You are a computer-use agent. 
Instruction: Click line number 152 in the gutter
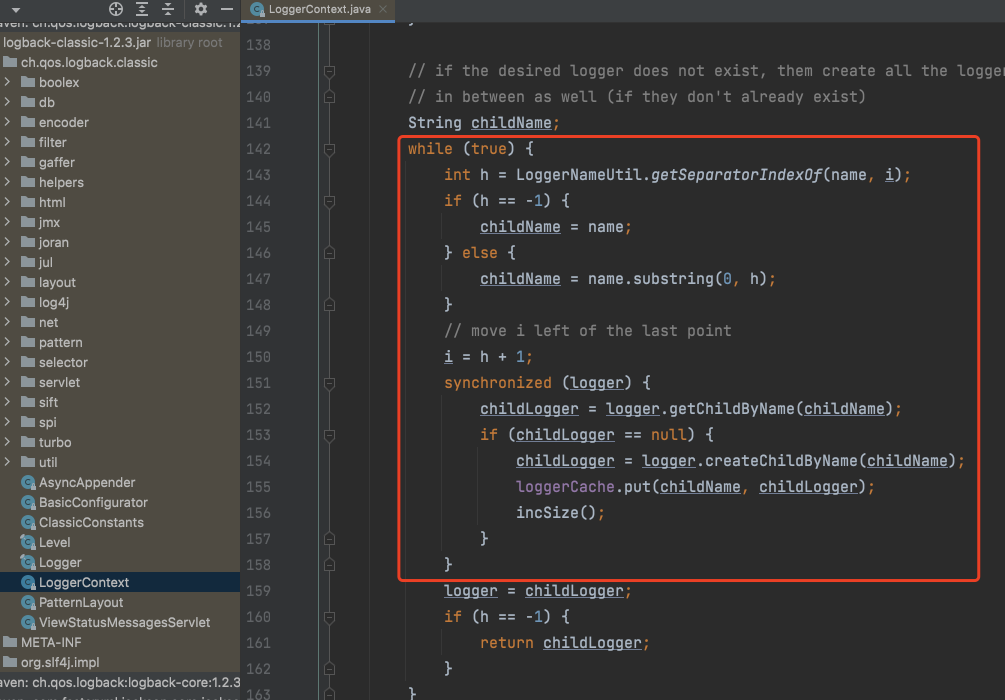coord(258,409)
